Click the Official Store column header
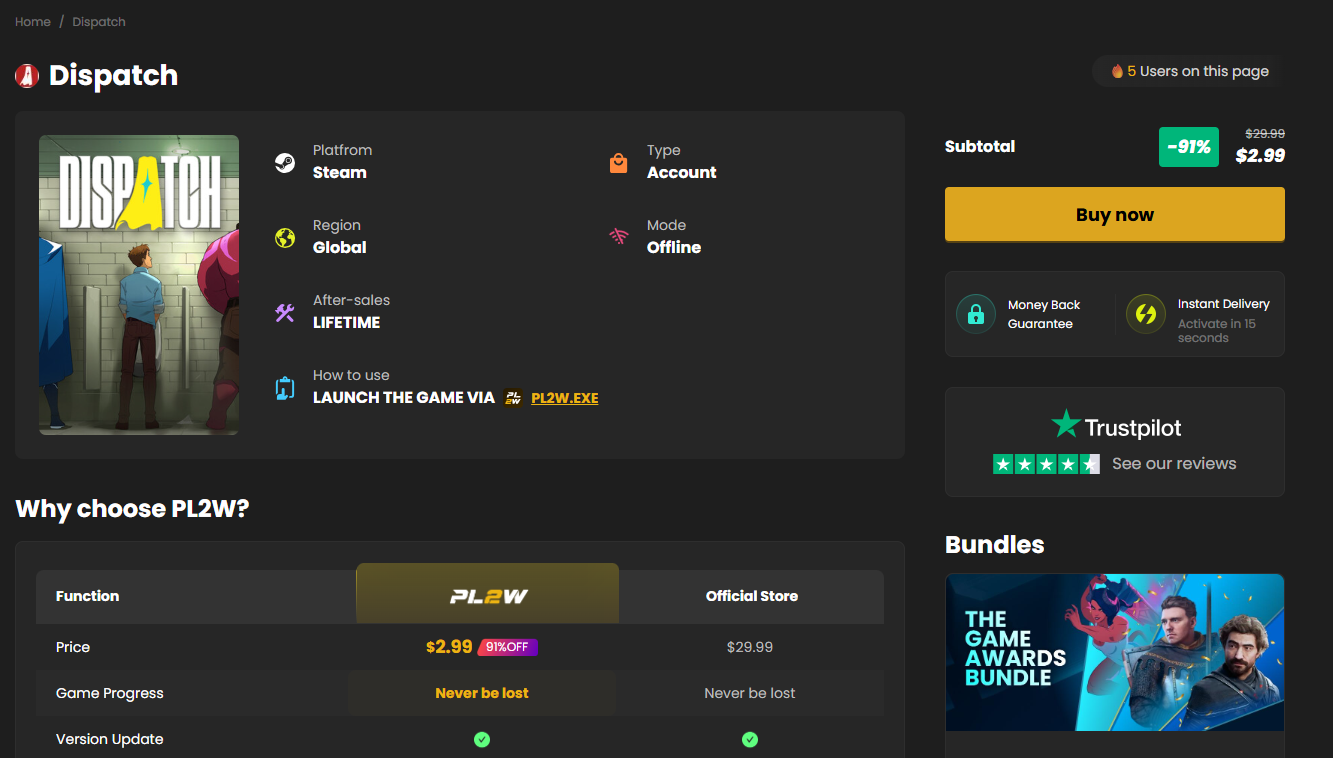 point(752,596)
